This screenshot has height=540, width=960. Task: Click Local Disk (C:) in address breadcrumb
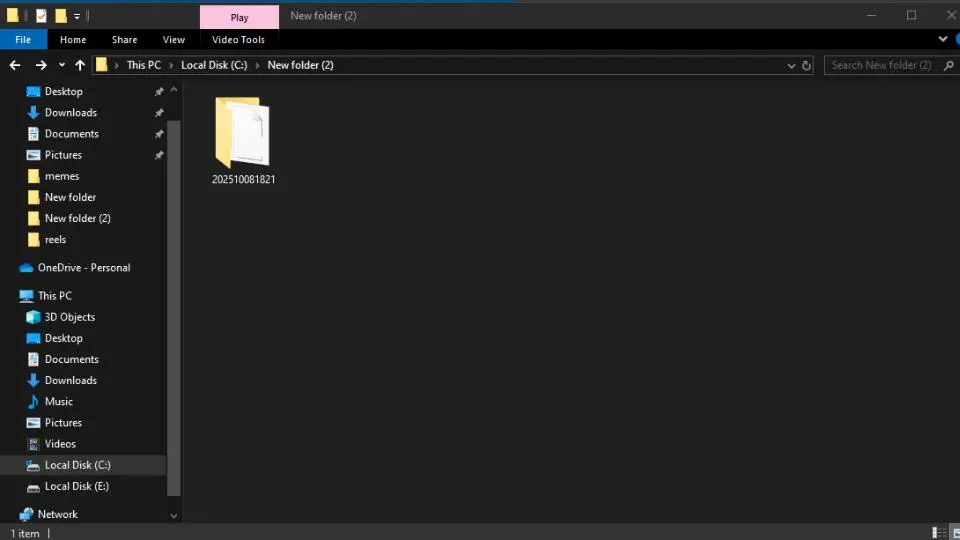[213, 65]
